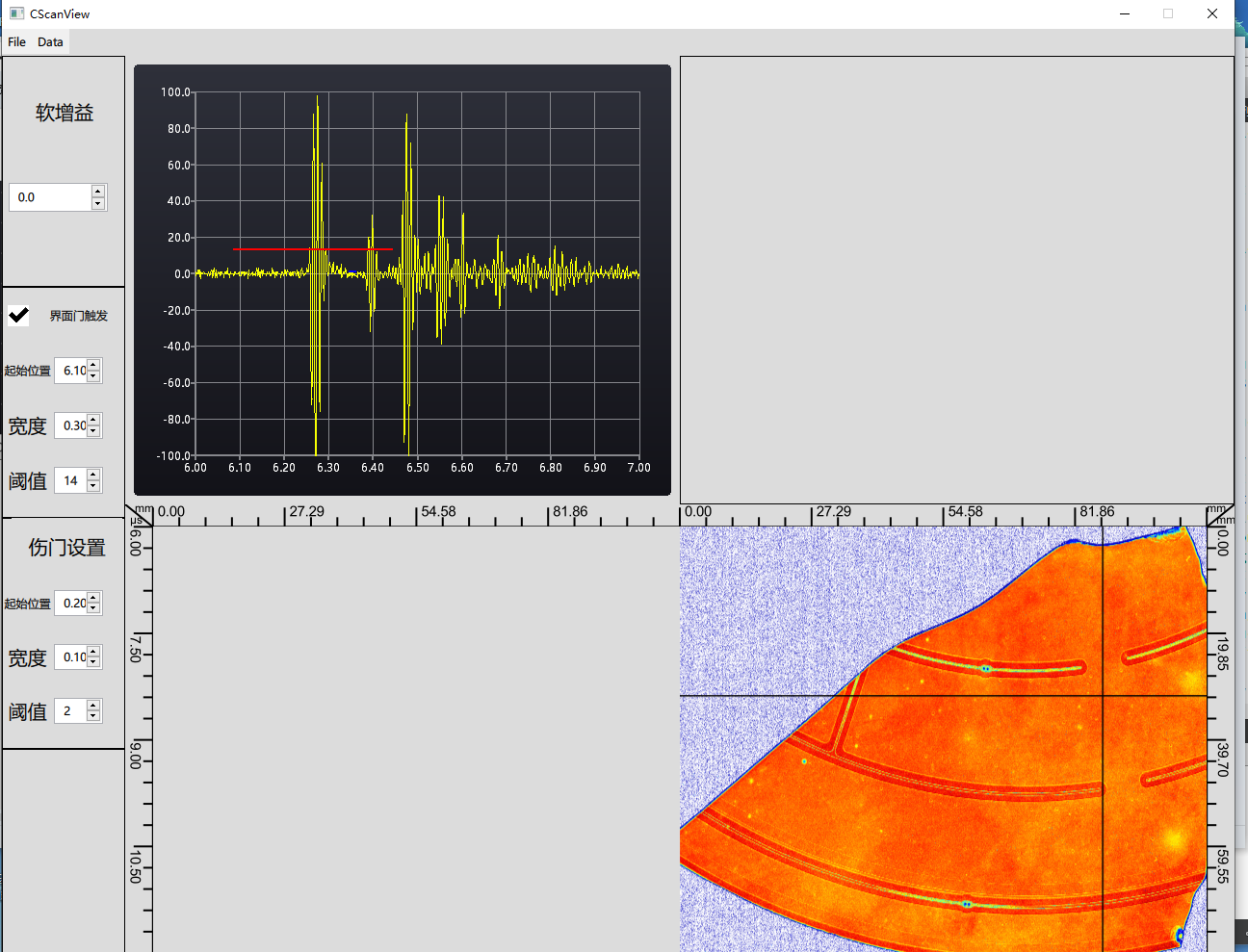Click the crosshair intersection on C-scan image
1248x952 pixels.
click(1103, 695)
